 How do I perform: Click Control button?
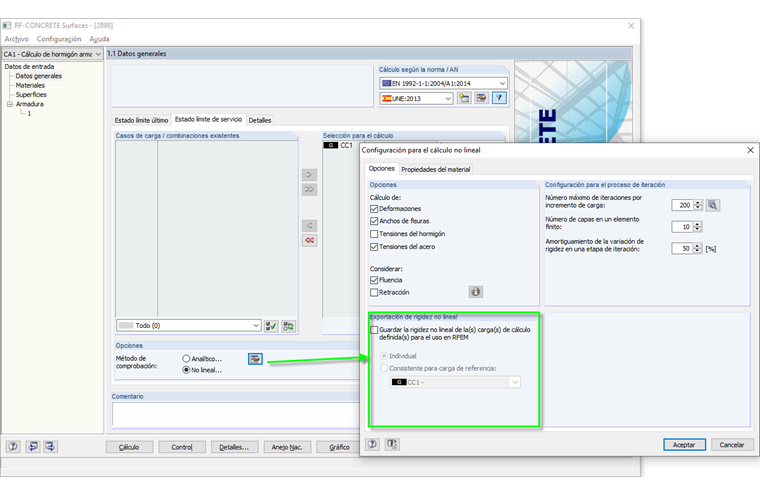point(182,447)
